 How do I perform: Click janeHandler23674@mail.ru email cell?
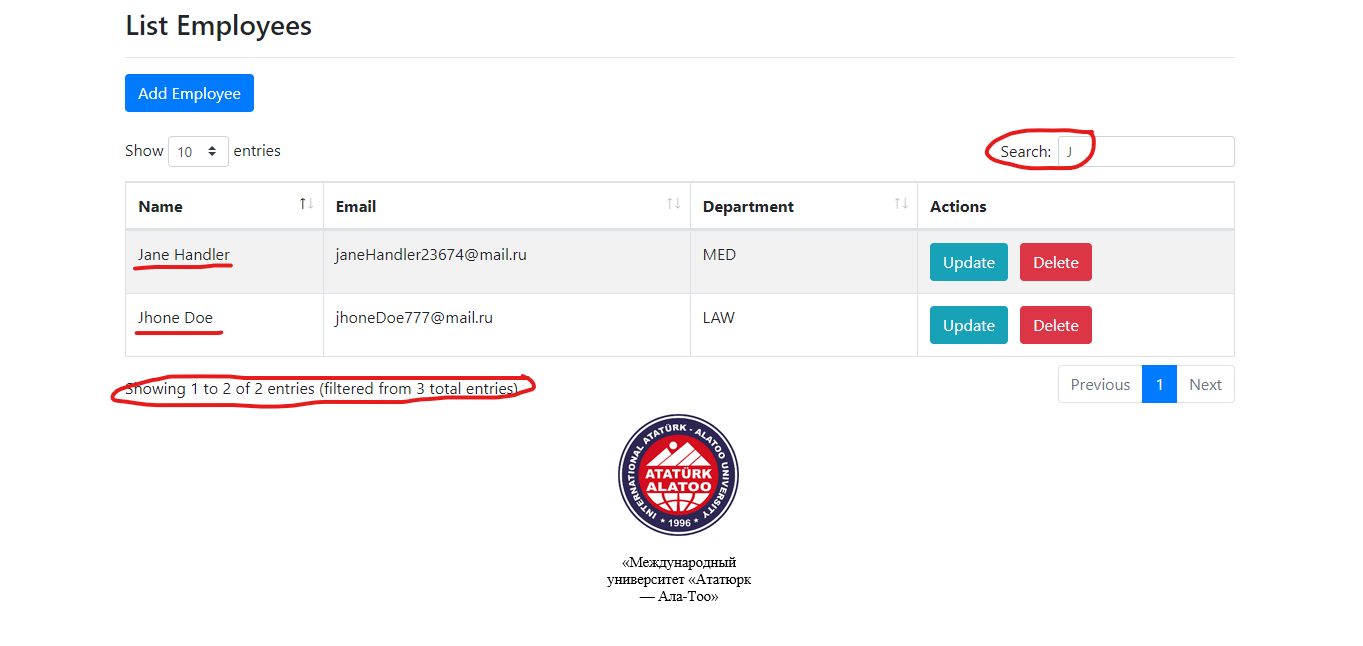[431, 254]
